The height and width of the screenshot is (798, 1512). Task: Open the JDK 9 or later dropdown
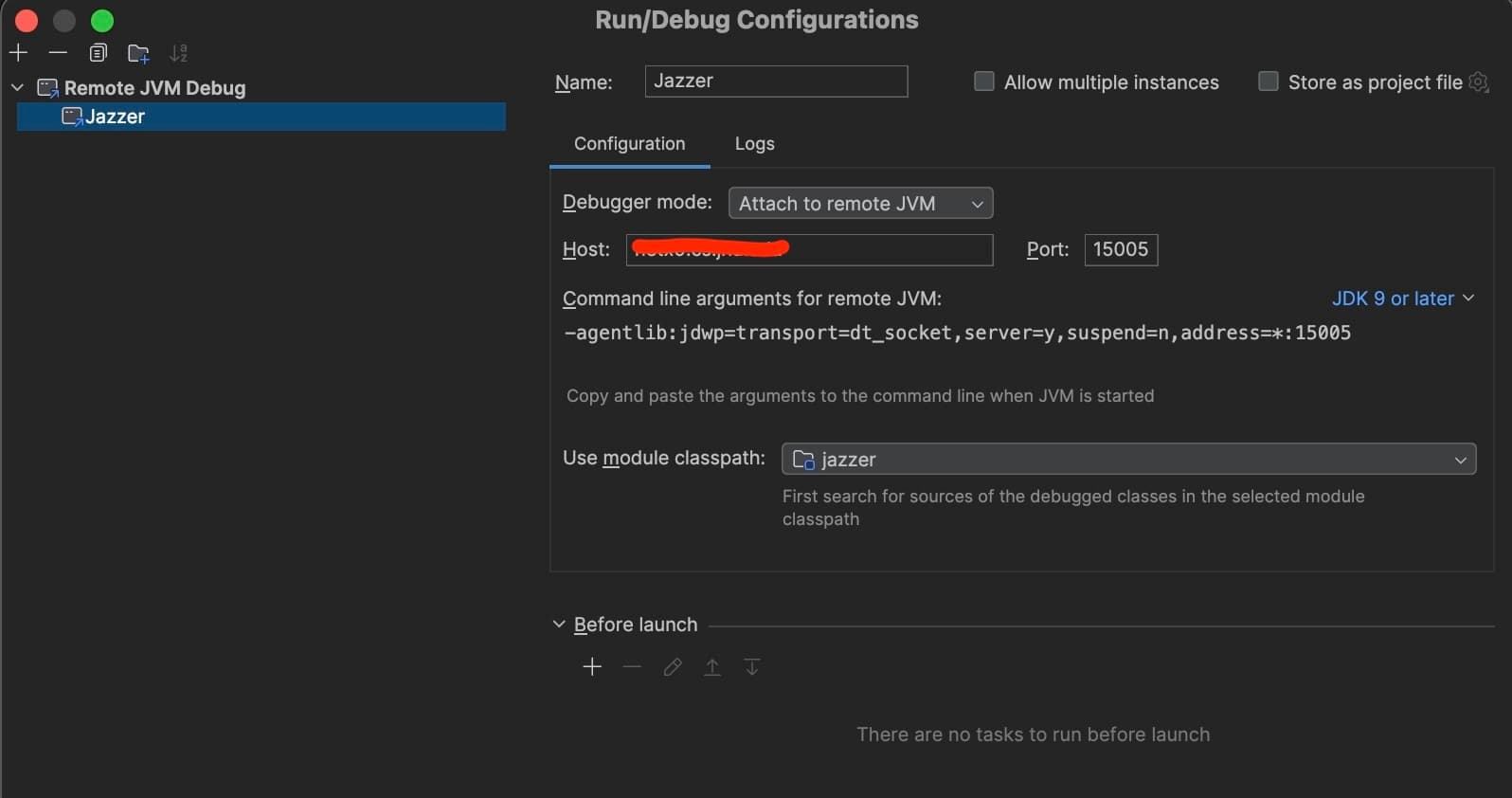[x=1403, y=299]
